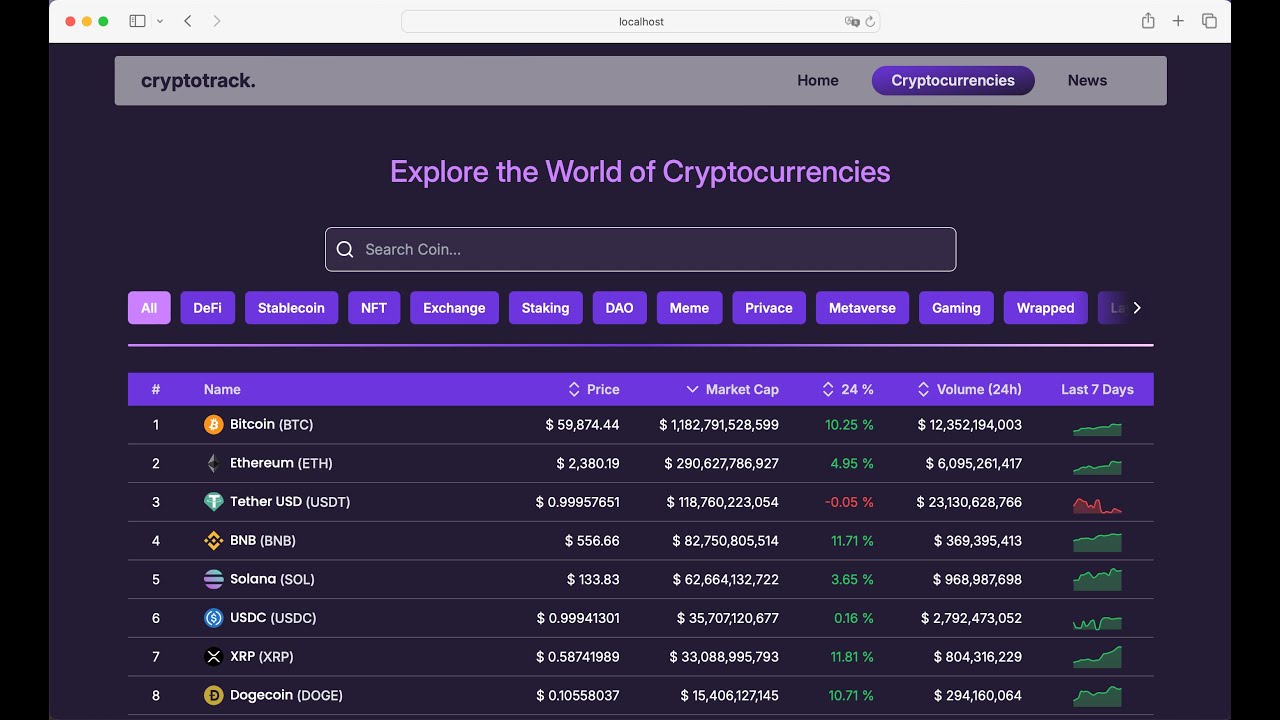Filter by Privace category
Screen dimensions: 1280x720
click(769, 308)
